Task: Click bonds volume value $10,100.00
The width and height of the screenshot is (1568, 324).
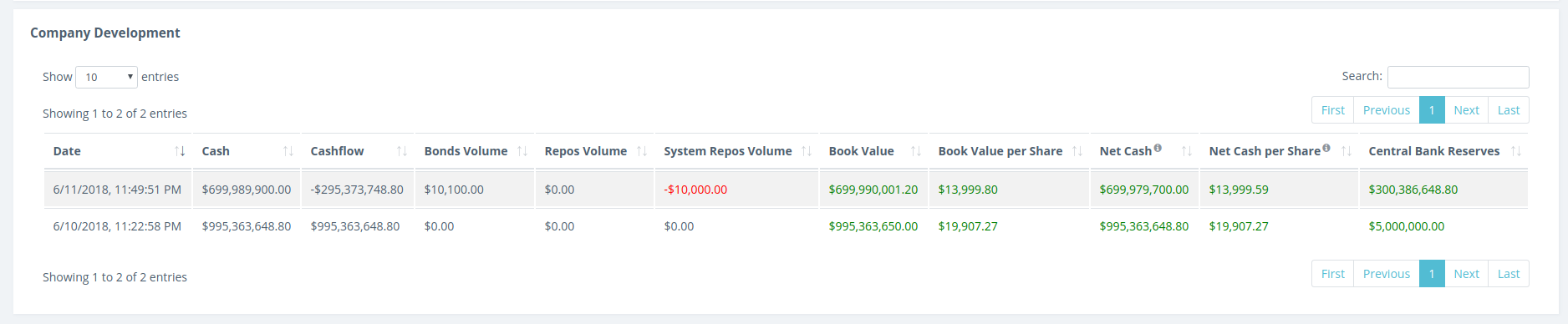Action: point(454,190)
